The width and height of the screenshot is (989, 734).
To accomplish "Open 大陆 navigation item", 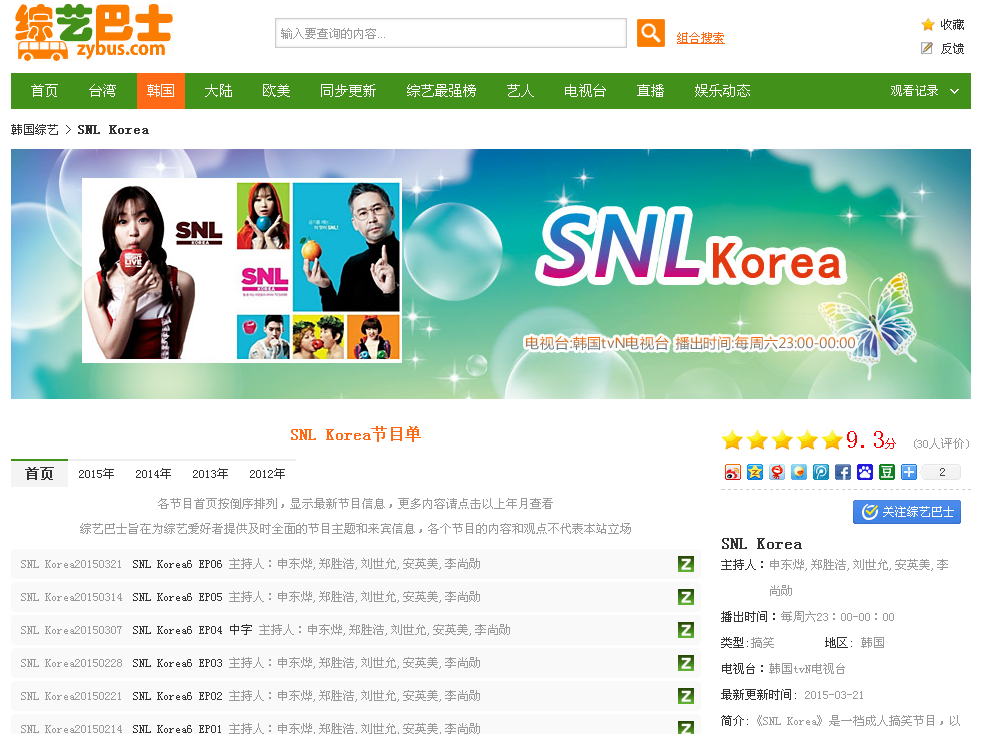I will [218, 91].
